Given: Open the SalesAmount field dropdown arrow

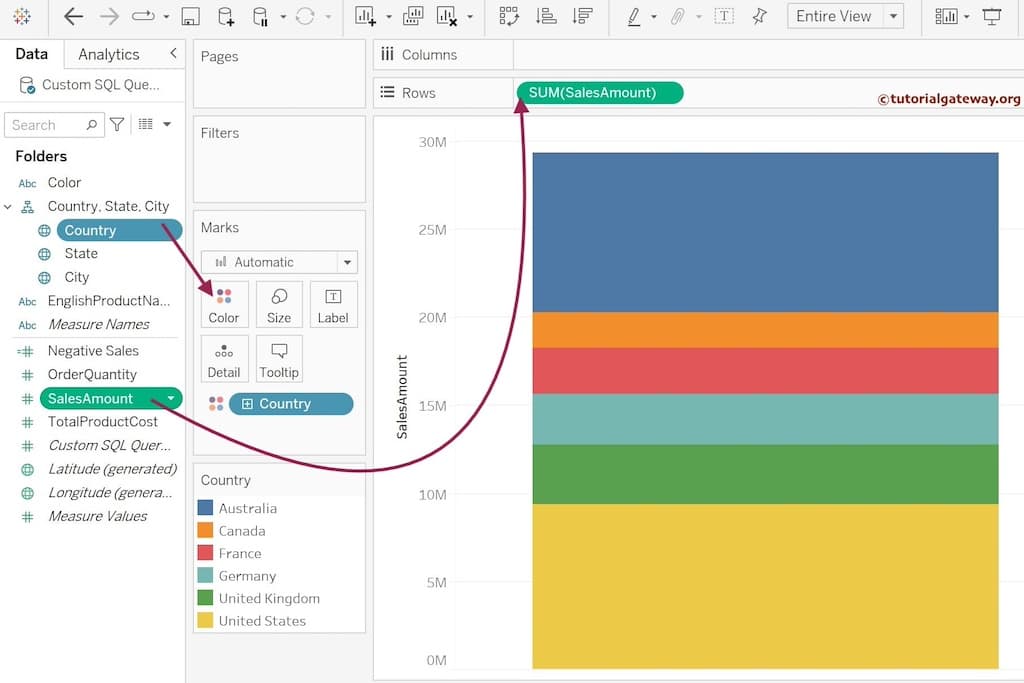Looking at the screenshot, I should (x=171, y=398).
